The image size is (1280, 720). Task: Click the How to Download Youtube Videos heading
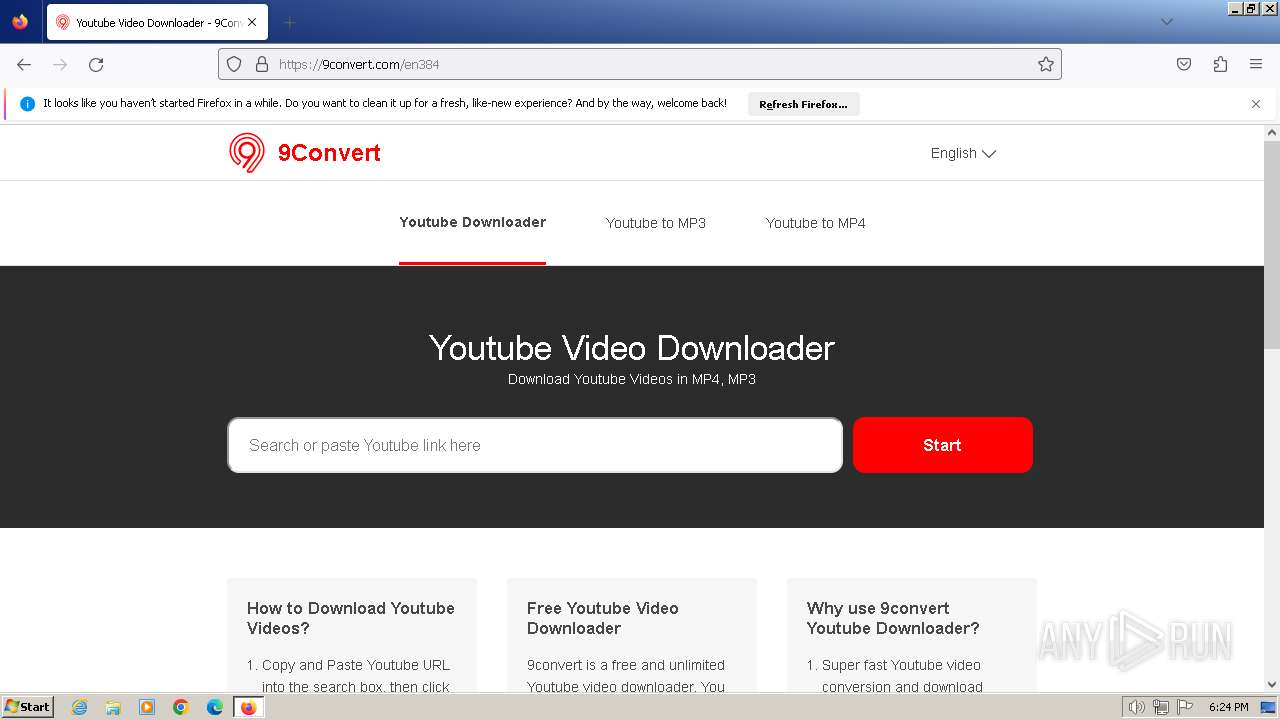351,618
